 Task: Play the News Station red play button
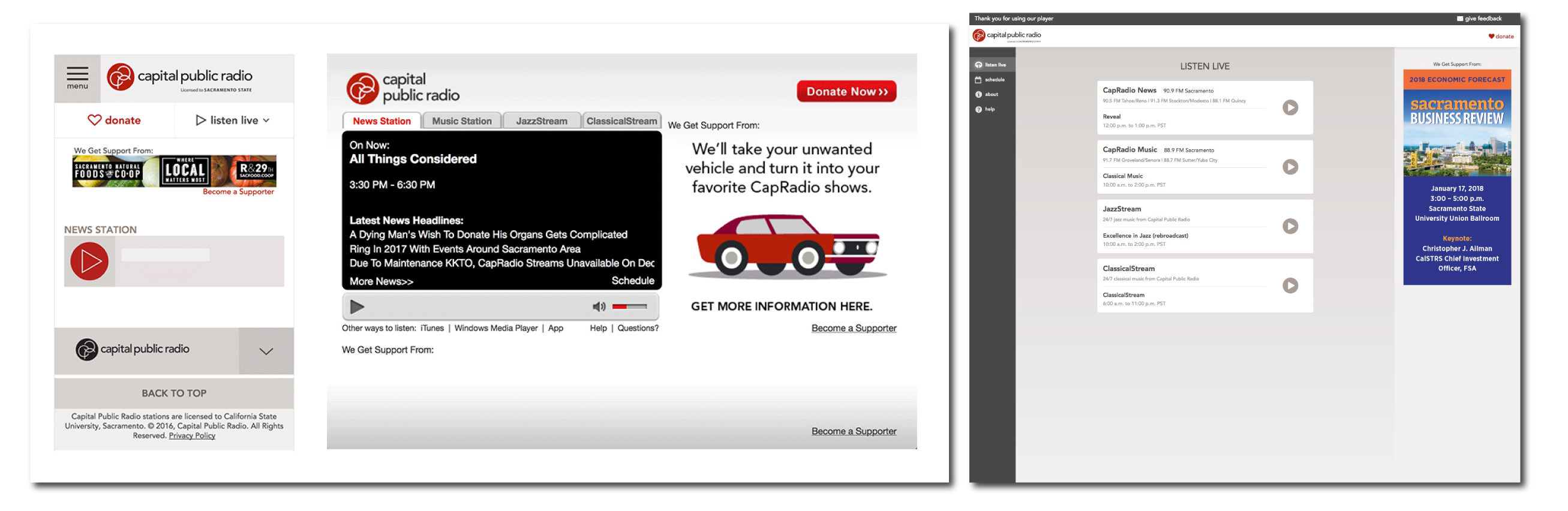89,261
